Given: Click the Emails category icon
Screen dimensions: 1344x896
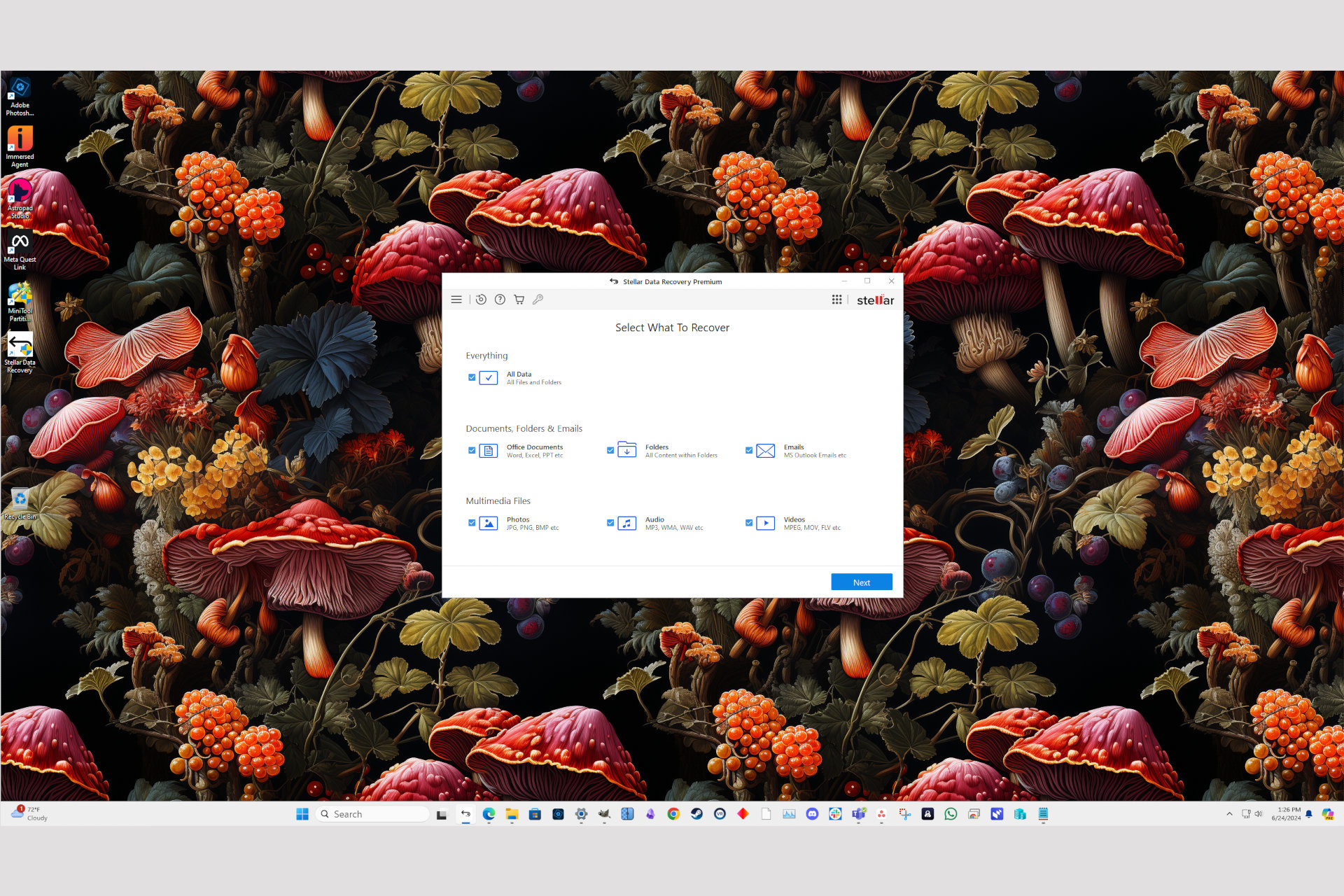Looking at the screenshot, I should (763, 450).
